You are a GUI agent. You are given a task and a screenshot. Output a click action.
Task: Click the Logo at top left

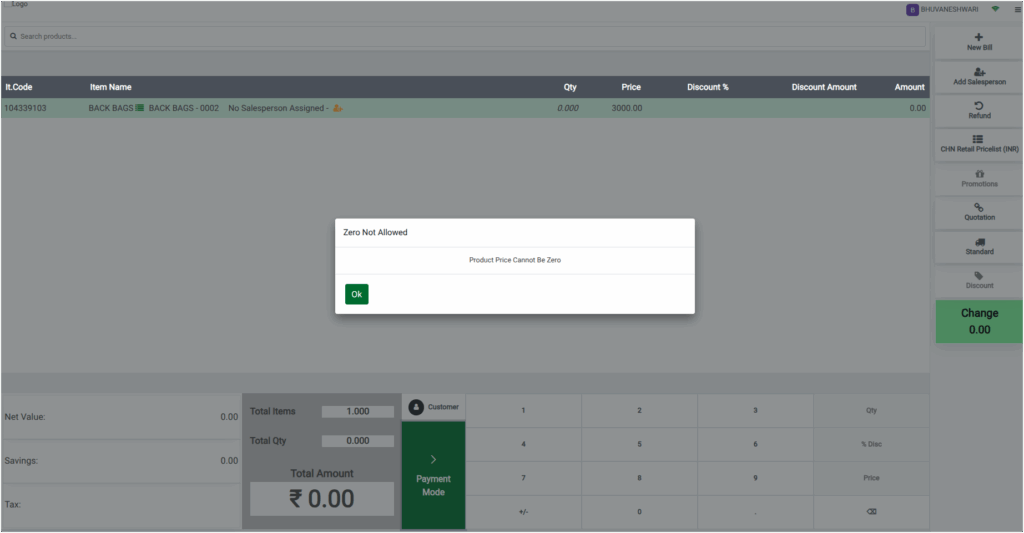pos(20,4)
